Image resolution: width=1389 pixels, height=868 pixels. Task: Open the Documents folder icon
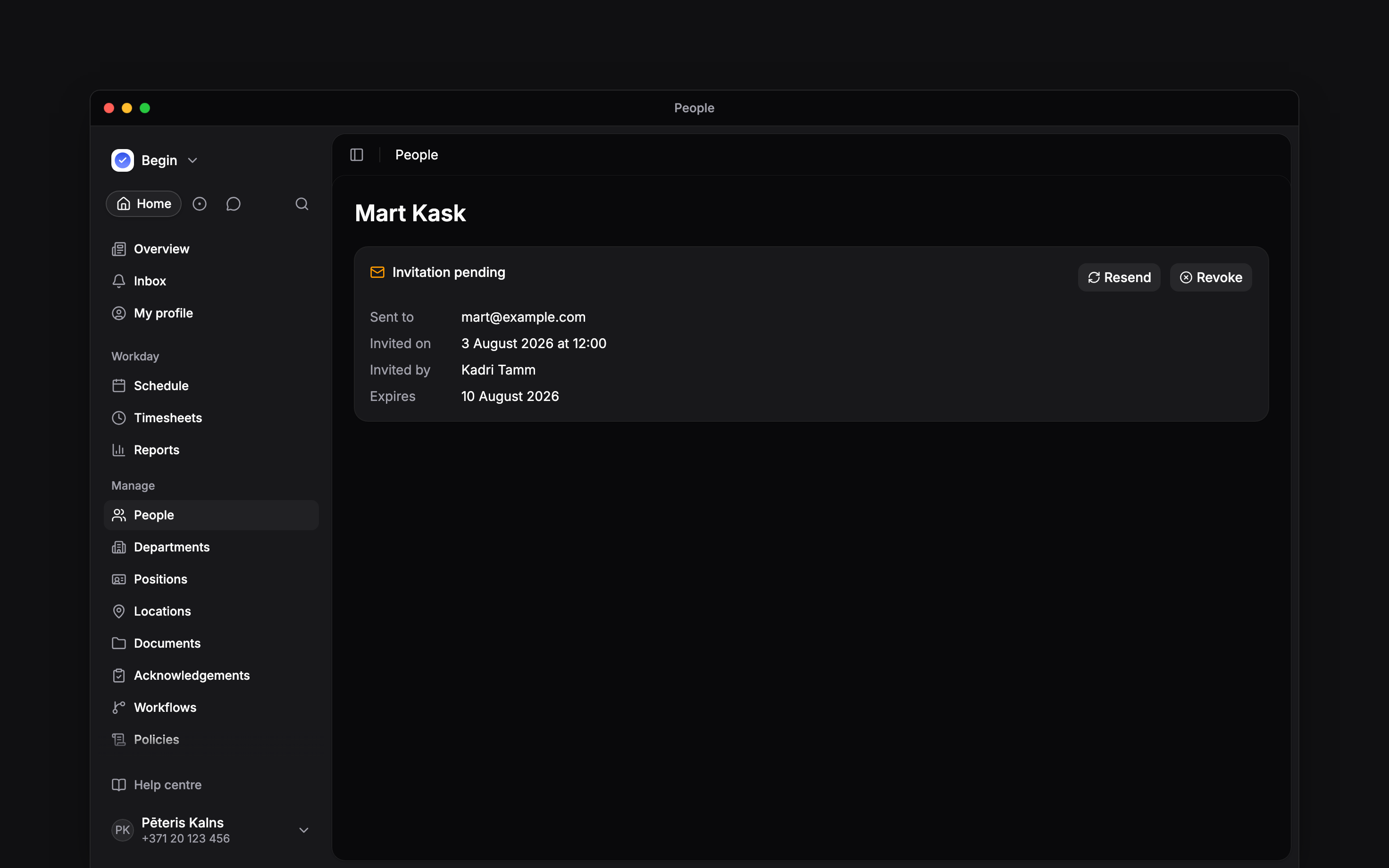[119, 643]
